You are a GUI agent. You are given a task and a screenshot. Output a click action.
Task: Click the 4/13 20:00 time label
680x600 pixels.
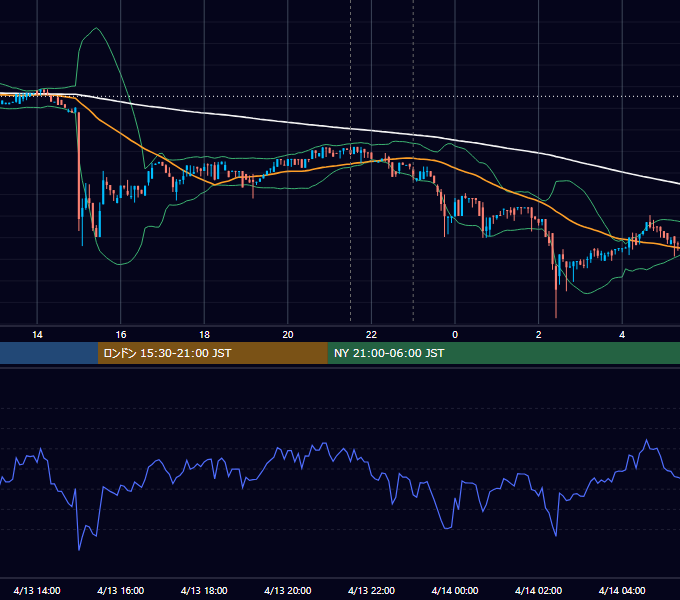(x=288, y=590)
